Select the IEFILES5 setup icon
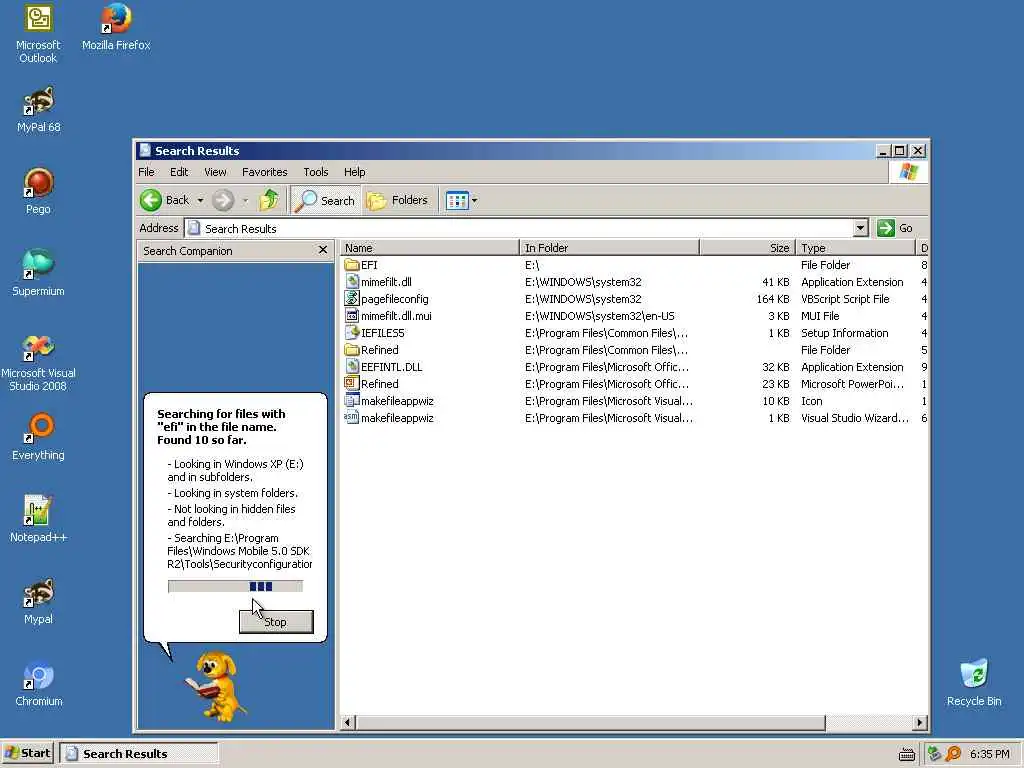Screen dimensions: 1024x768 tap(352, 332)
